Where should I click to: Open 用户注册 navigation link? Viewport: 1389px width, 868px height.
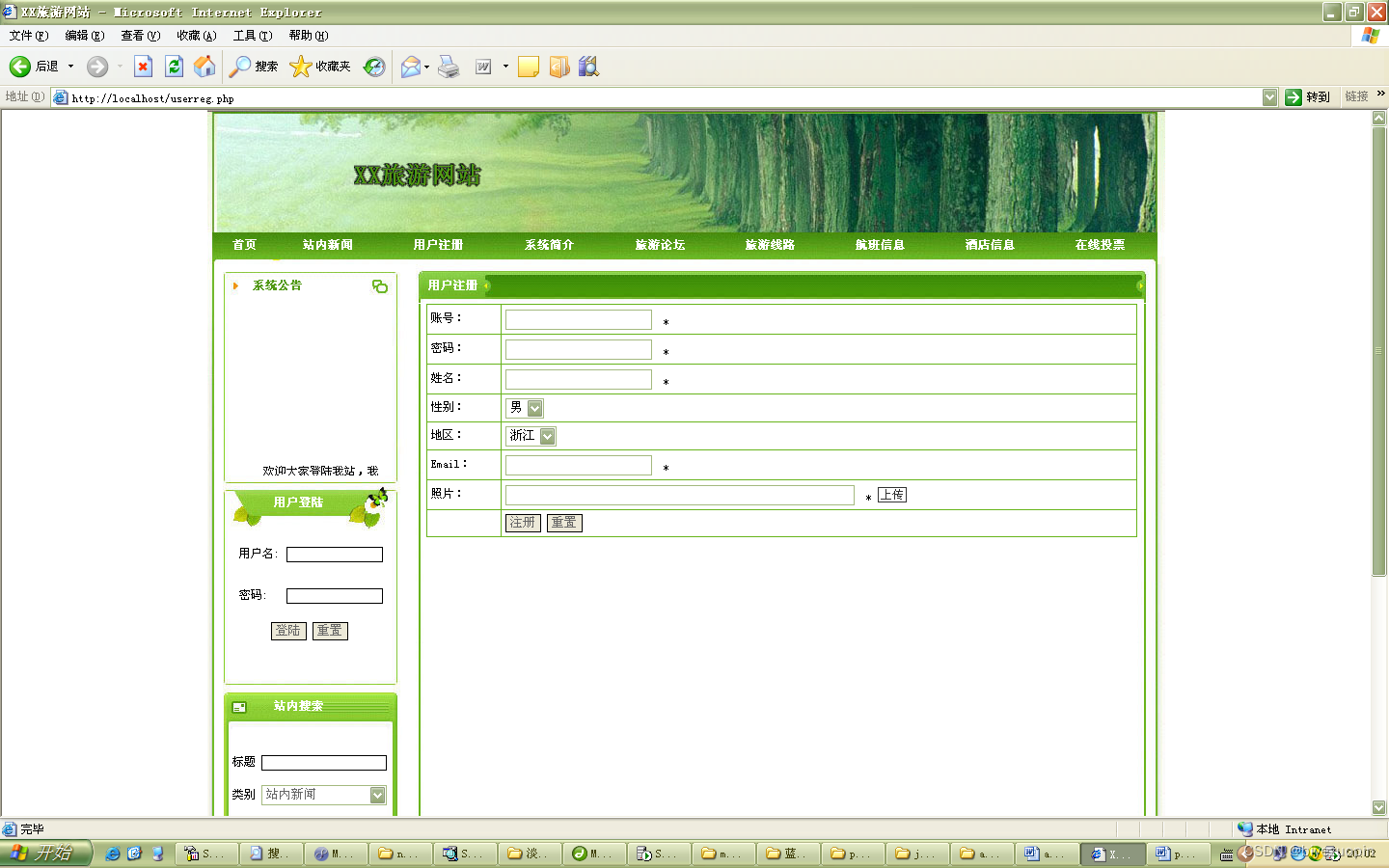[x=438, y=245]
